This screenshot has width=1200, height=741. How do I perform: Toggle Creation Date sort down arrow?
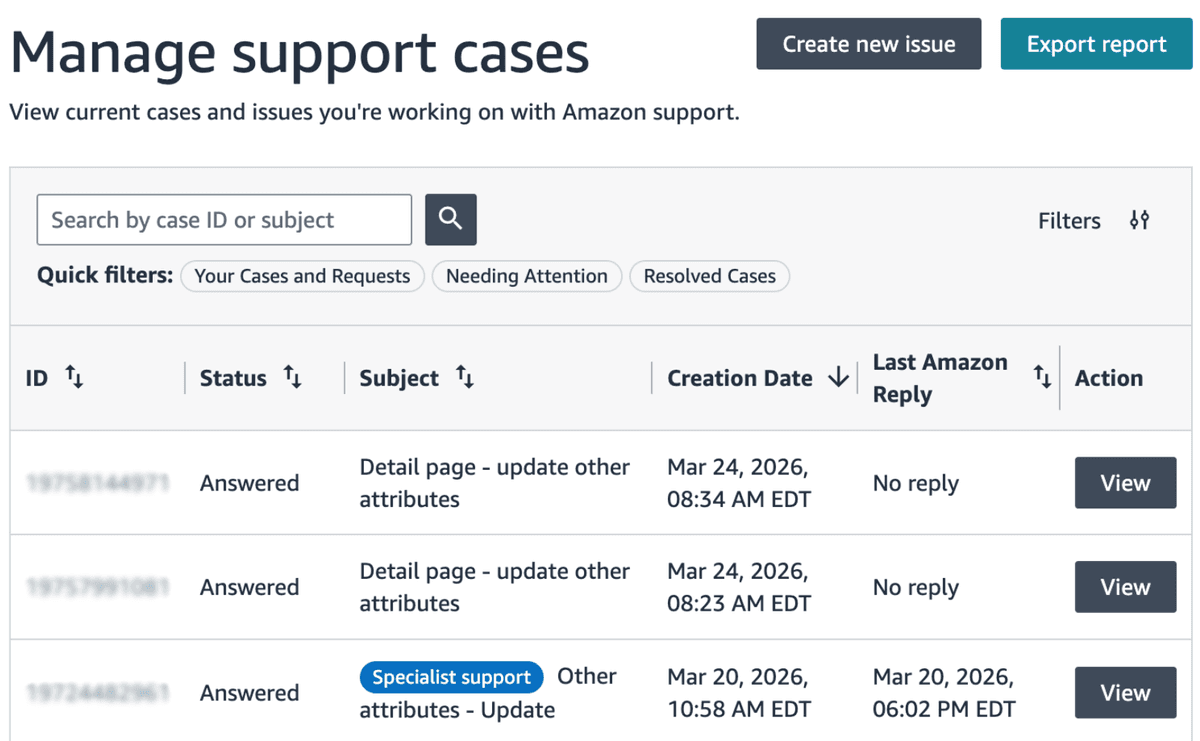click(x=838, y=377)
